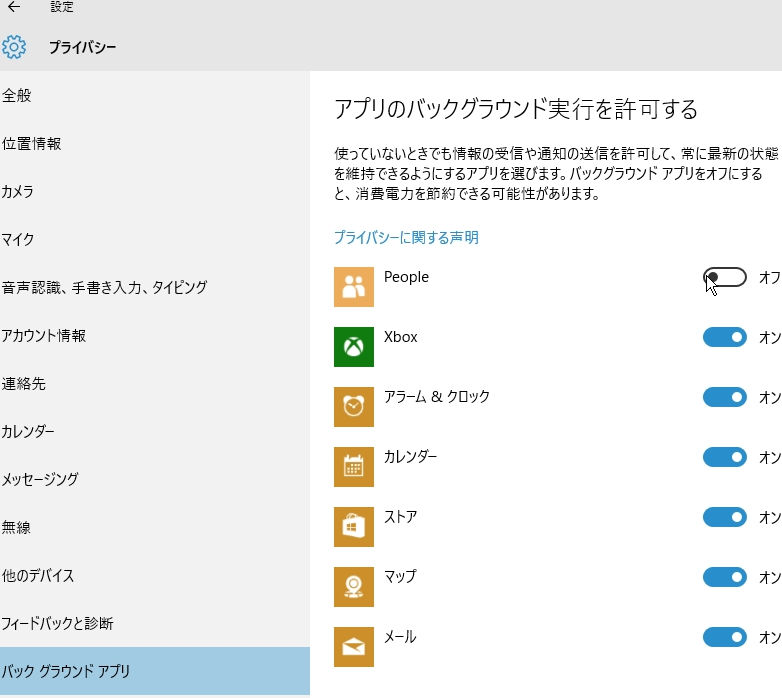Select フィードバックと診断
The height and width of the screenshot is (698, 782).
point(155,623)
